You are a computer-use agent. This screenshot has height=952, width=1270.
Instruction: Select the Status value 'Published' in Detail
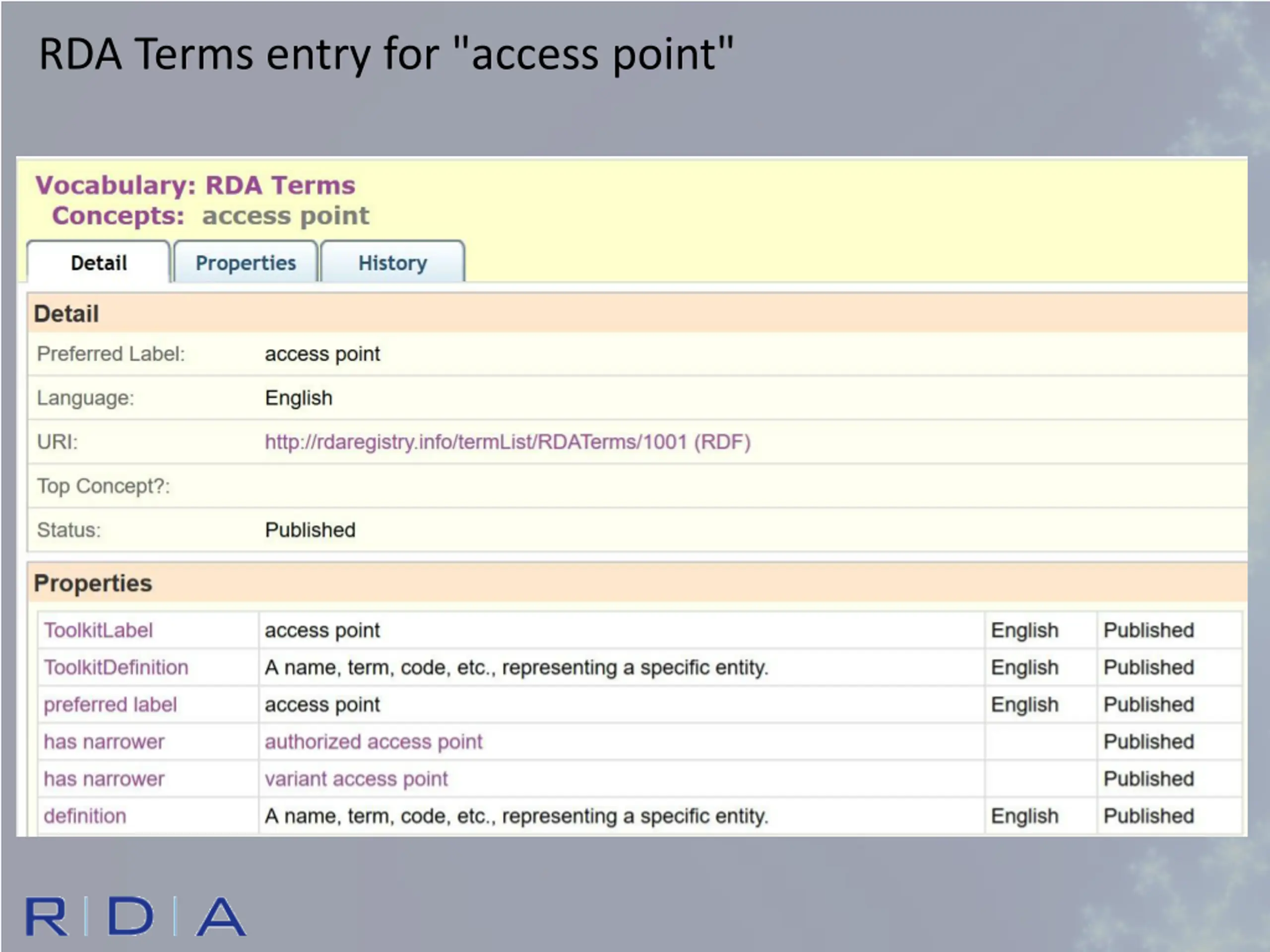[x=310, y=530]
